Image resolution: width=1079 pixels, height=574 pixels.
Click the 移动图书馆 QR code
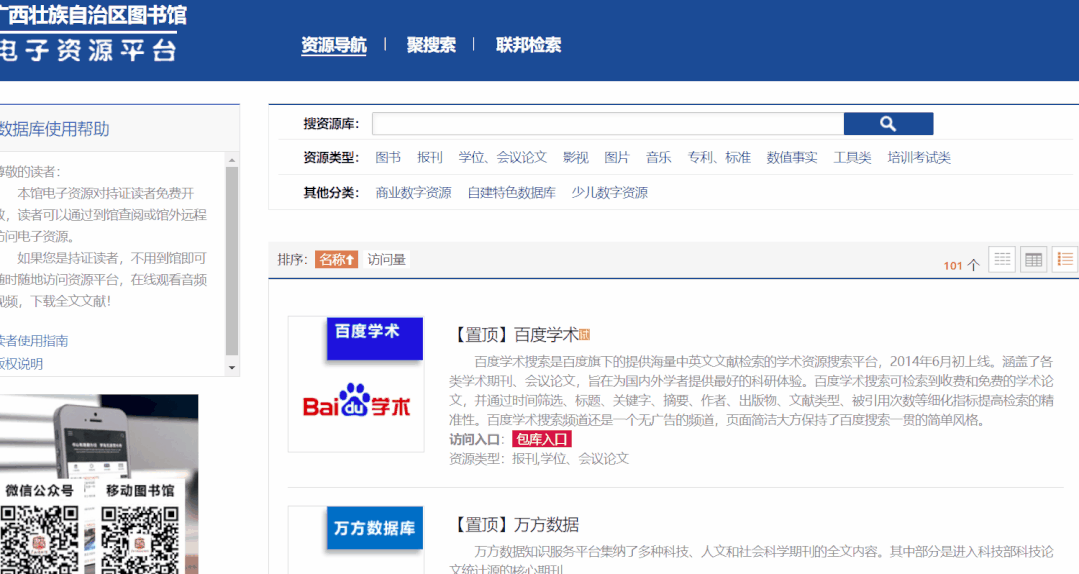click(x=140, y=540)
